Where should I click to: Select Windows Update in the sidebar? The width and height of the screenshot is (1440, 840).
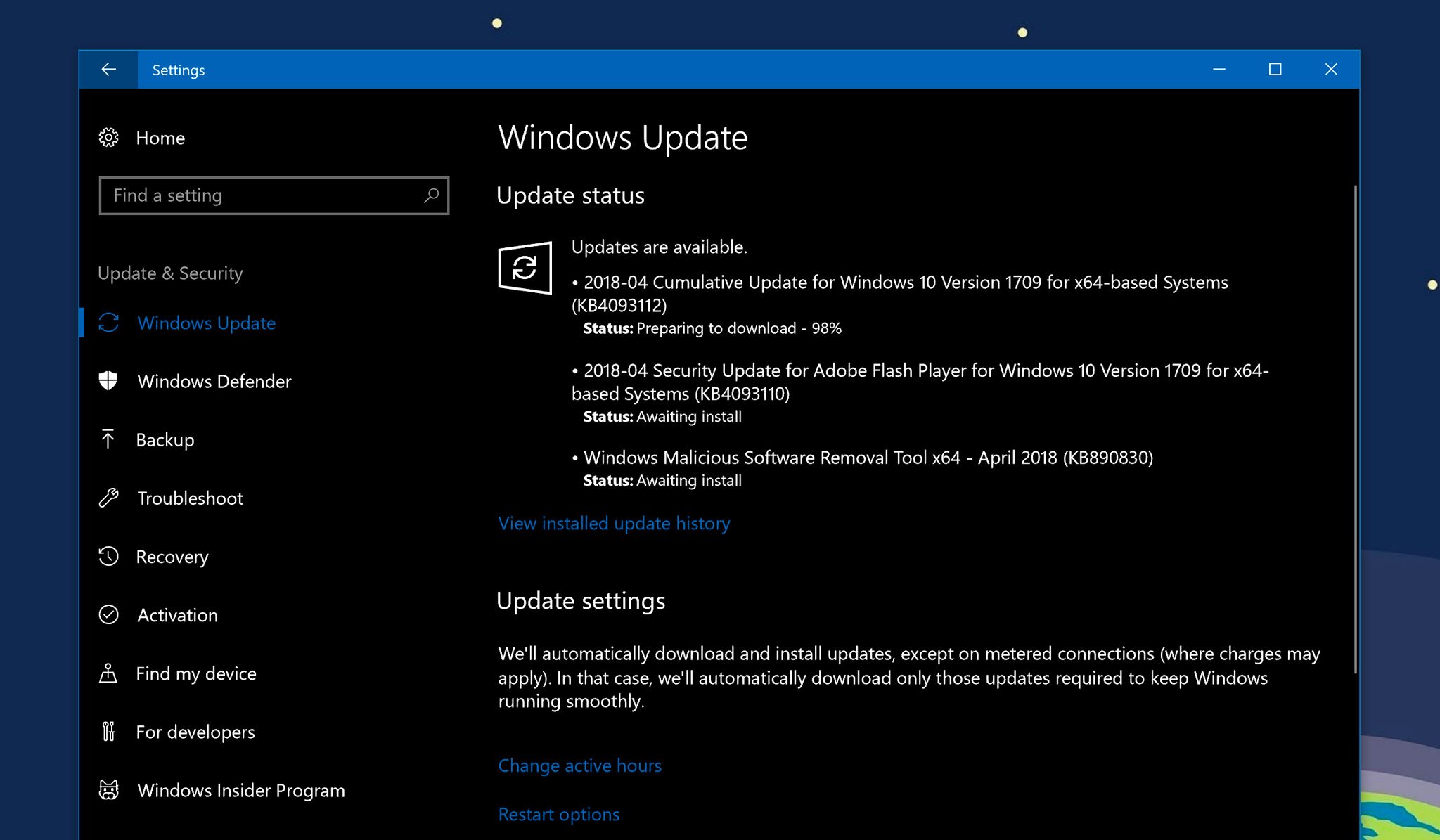coord(206,323)
